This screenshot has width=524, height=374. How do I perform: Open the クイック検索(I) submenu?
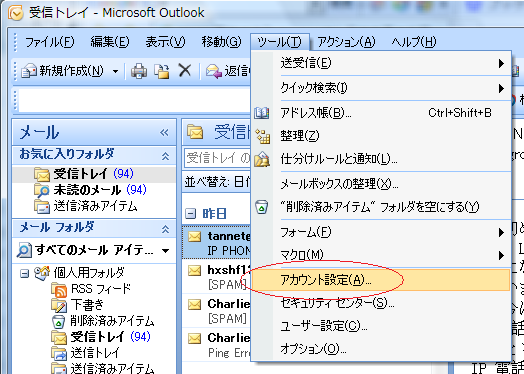(381, 88)
